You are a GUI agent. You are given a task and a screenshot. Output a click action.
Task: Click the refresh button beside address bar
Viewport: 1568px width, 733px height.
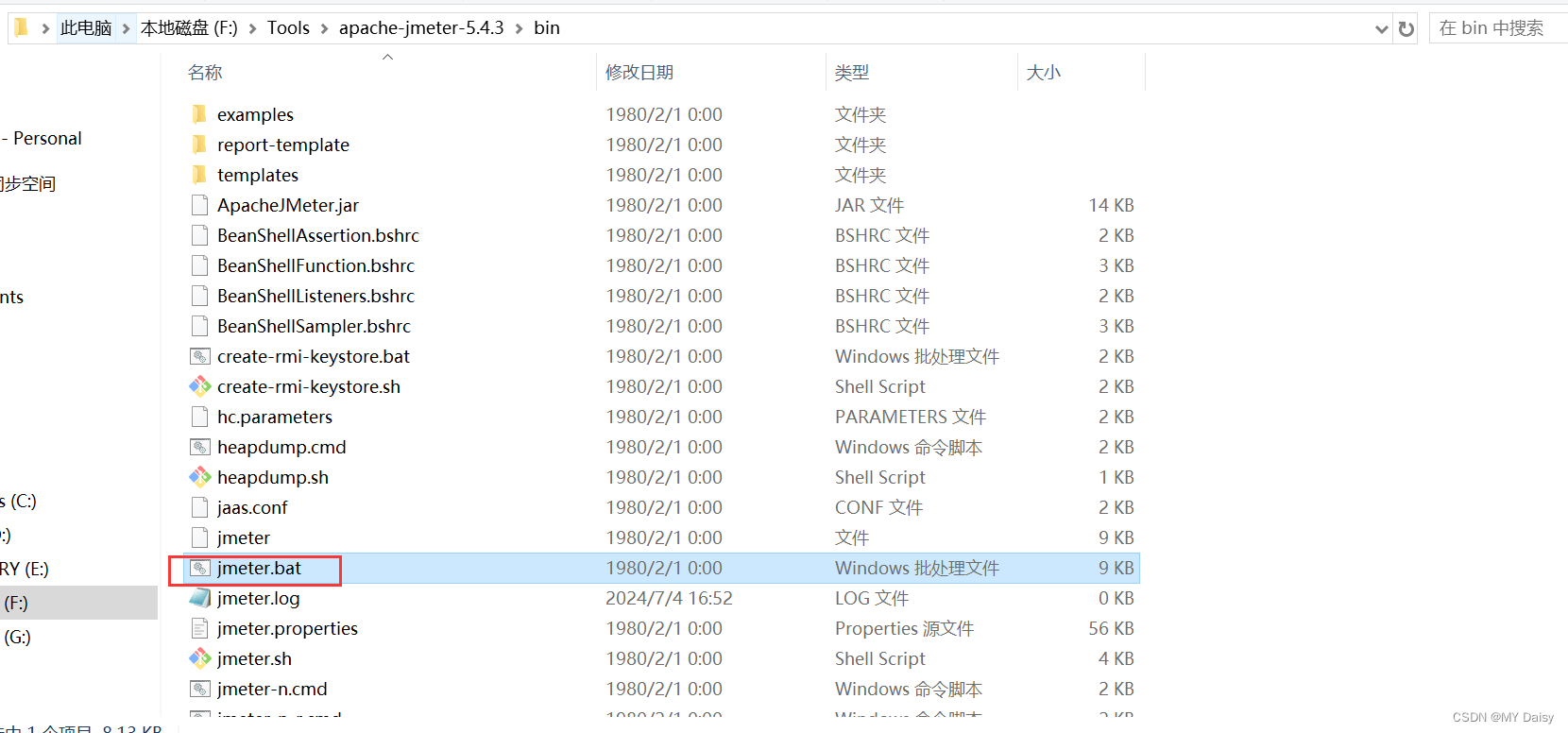pyautogui.click(x=1406, y=28)
